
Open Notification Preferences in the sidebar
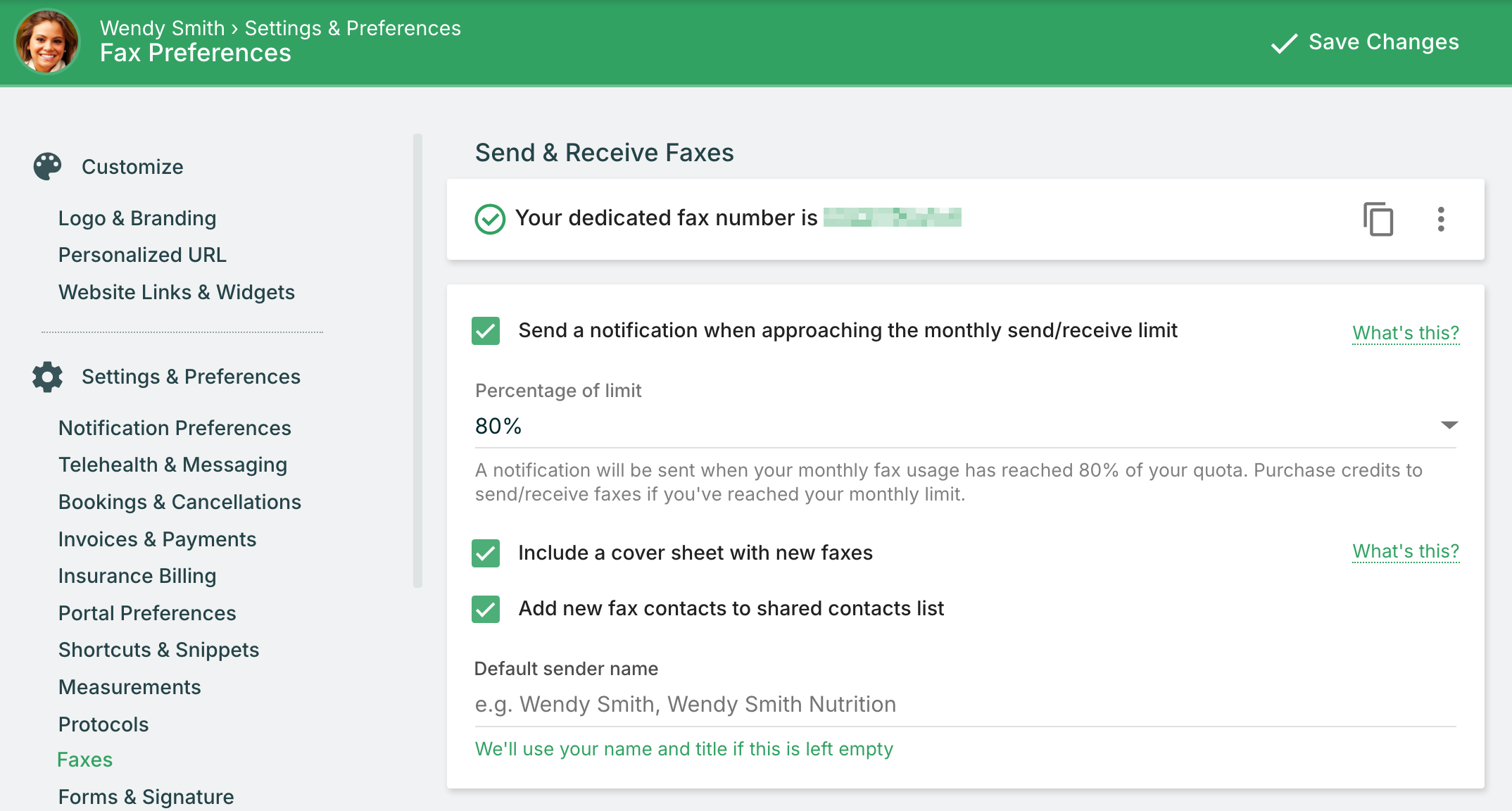tap(175, 428)
